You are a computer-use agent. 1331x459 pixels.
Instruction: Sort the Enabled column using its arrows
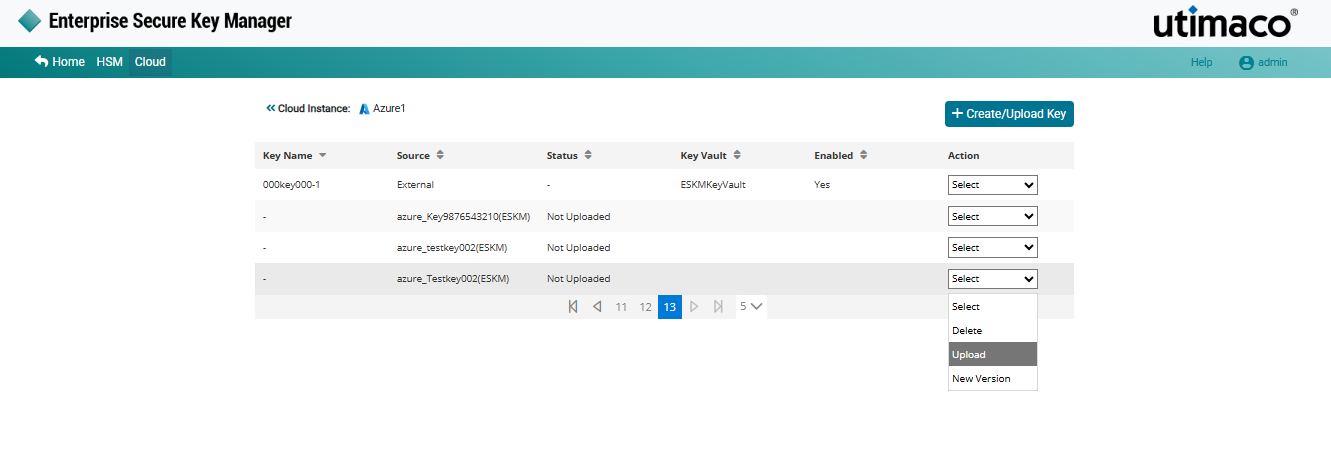pos(863,156)
